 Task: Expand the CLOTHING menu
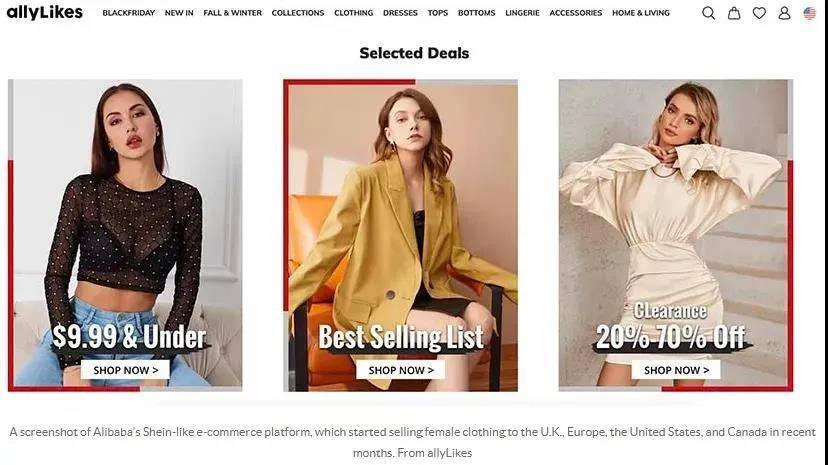pos(354,13)
